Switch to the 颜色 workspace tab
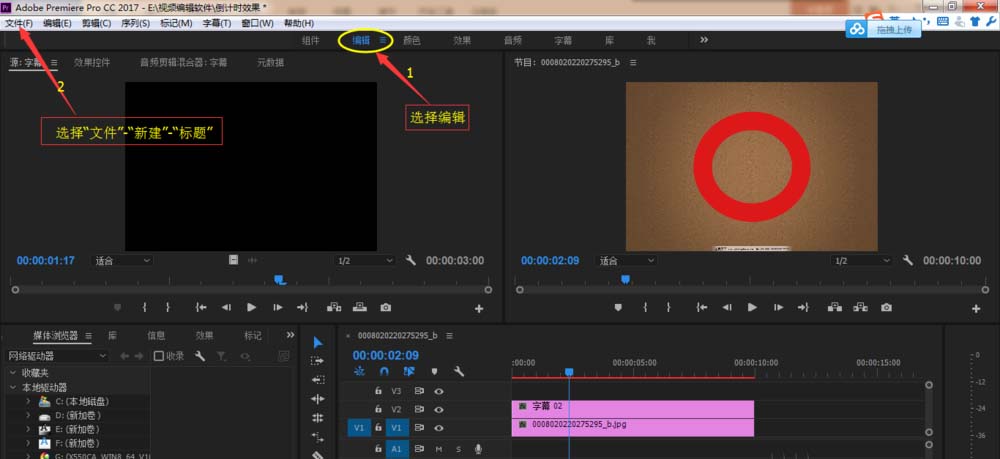Screen dimensions: 1000x459 411,40
